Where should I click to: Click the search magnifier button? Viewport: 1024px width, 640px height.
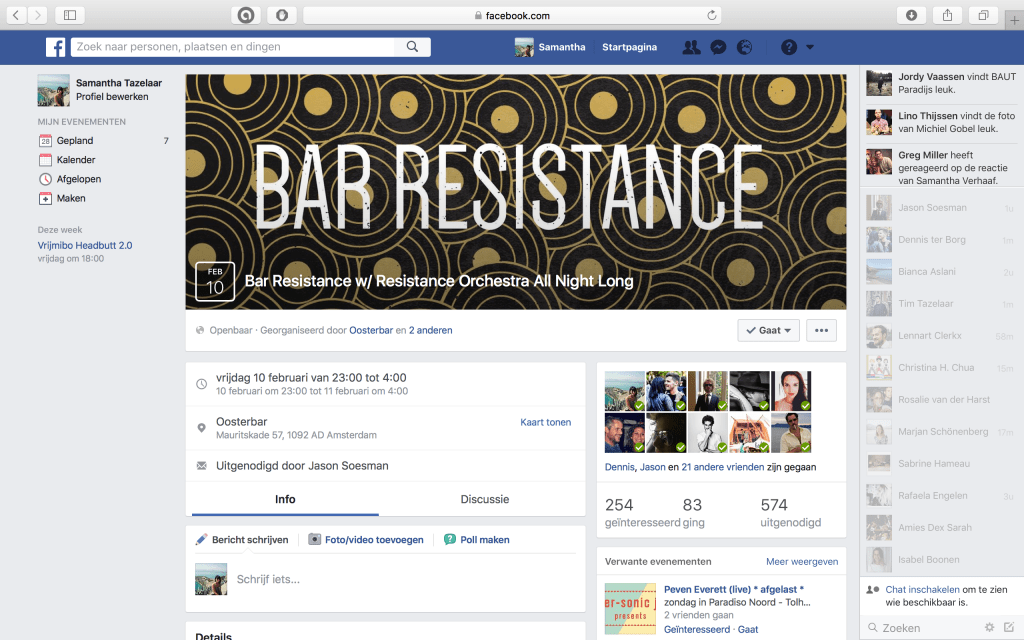coord(412,47)
